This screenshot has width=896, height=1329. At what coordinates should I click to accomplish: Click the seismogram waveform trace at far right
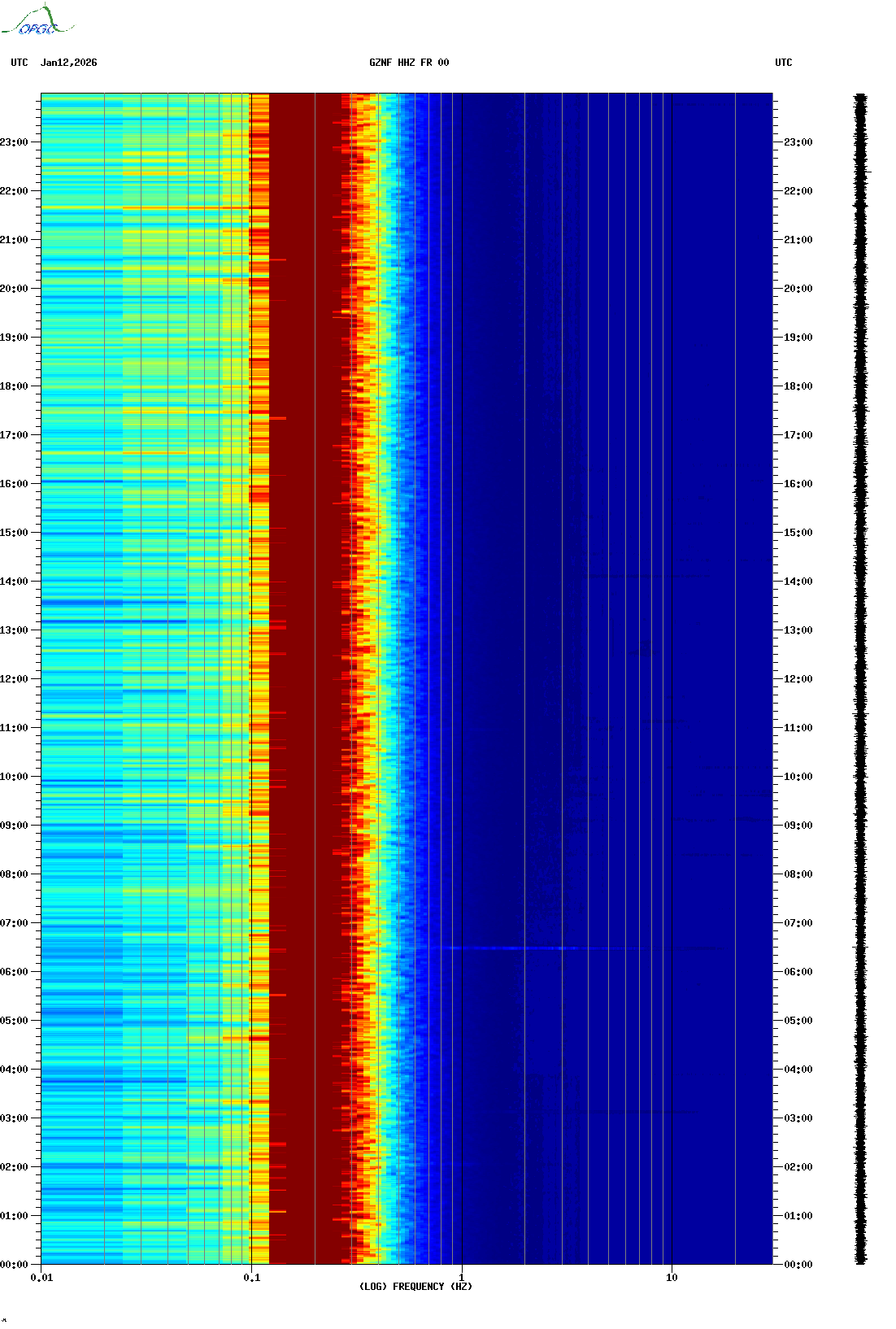860,679
